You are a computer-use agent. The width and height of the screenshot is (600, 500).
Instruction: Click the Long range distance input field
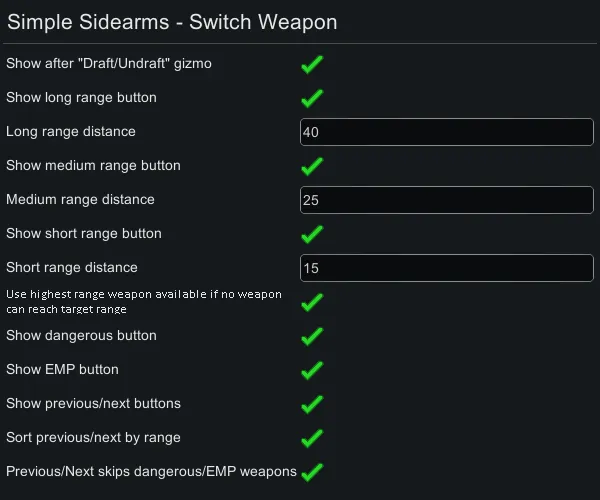(447, 132)
